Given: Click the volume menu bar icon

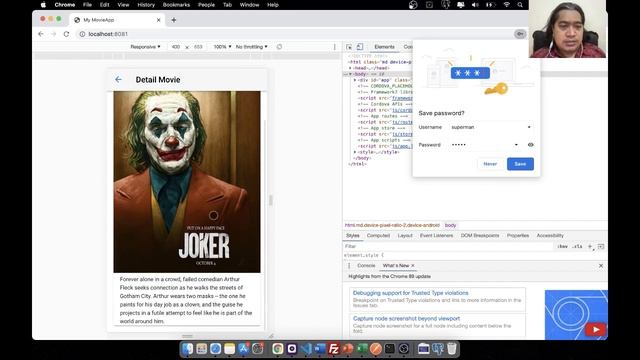Looking at the screenshot, I should pos(475,5).
